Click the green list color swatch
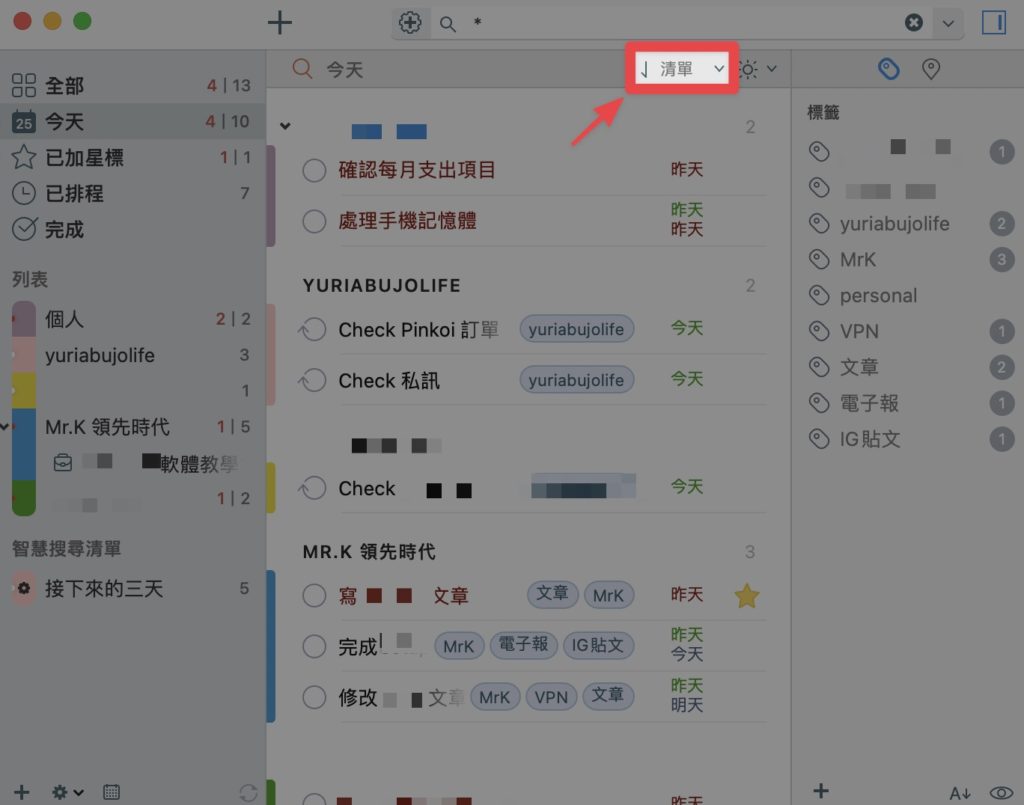The width and height of the screenshot is (1024, 805). tap(24, 498)
